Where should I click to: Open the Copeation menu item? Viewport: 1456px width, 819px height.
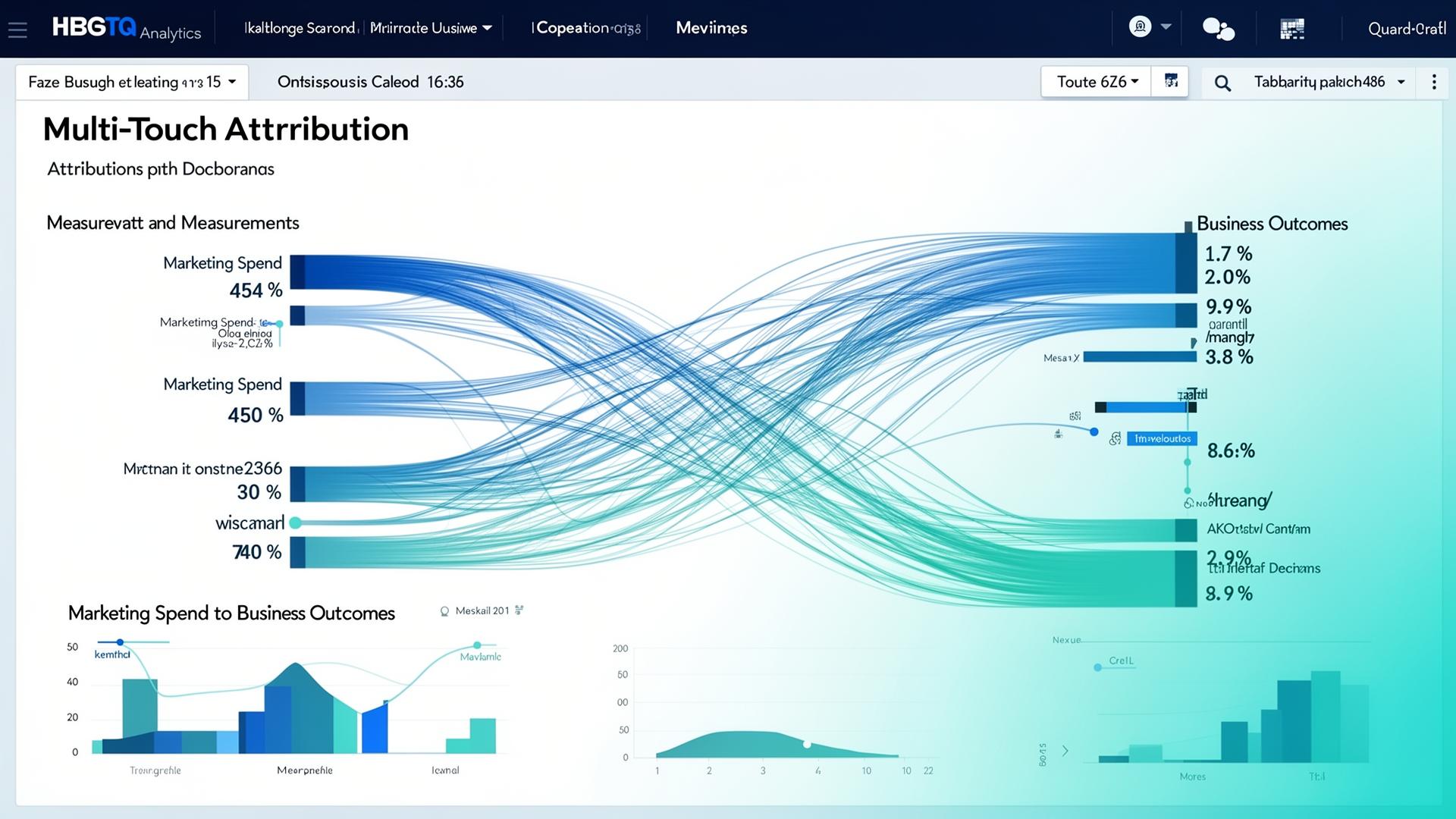[x=586, y=28]
